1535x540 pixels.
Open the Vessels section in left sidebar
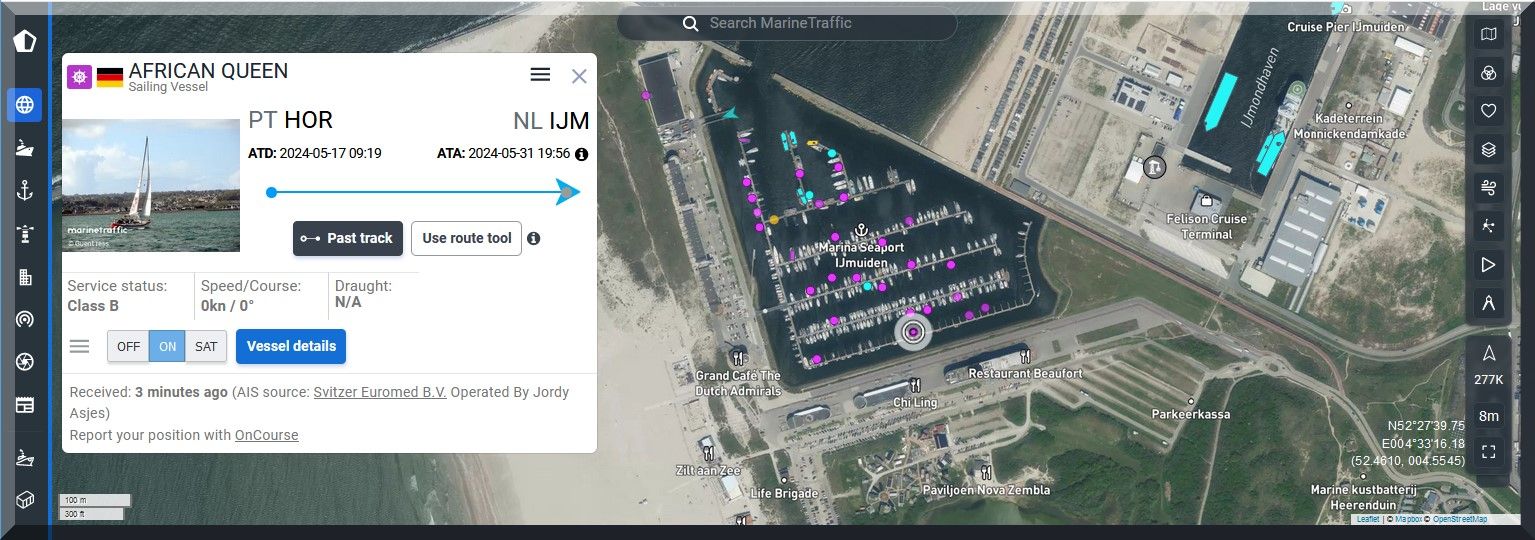pos(25,147)
